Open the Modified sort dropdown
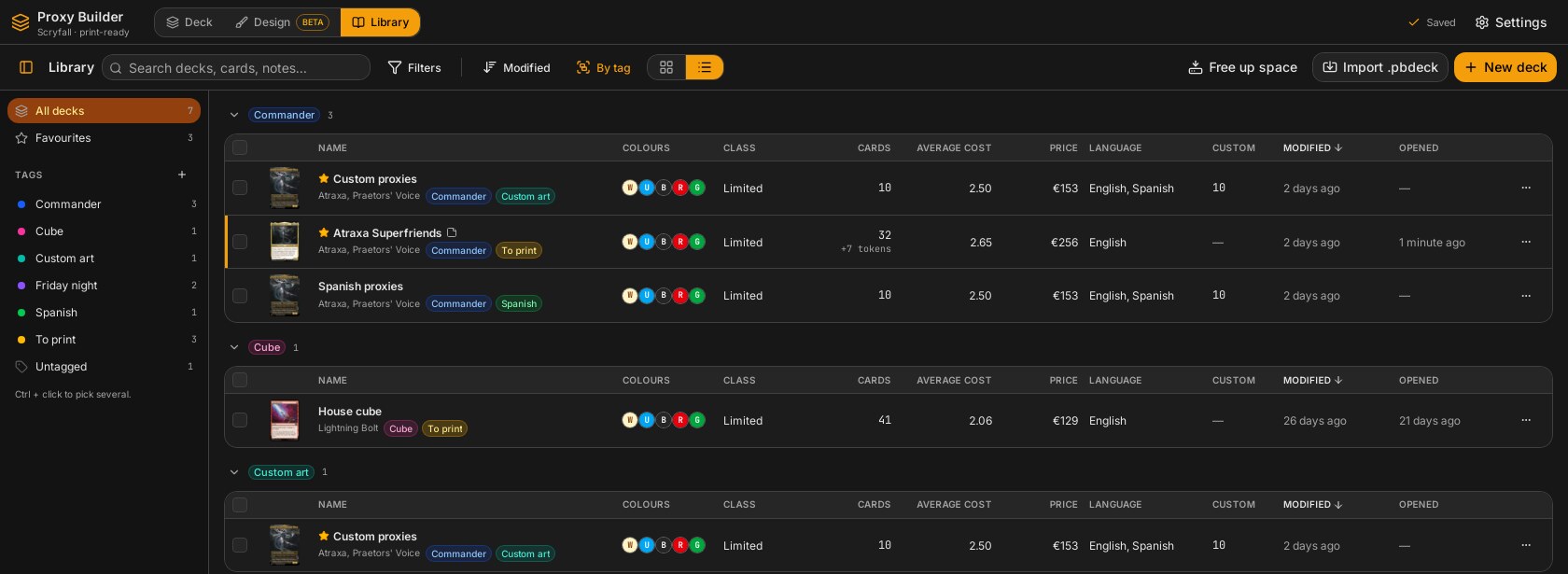This screenshot has width=1568, height=574. click(x=516, y=67)
